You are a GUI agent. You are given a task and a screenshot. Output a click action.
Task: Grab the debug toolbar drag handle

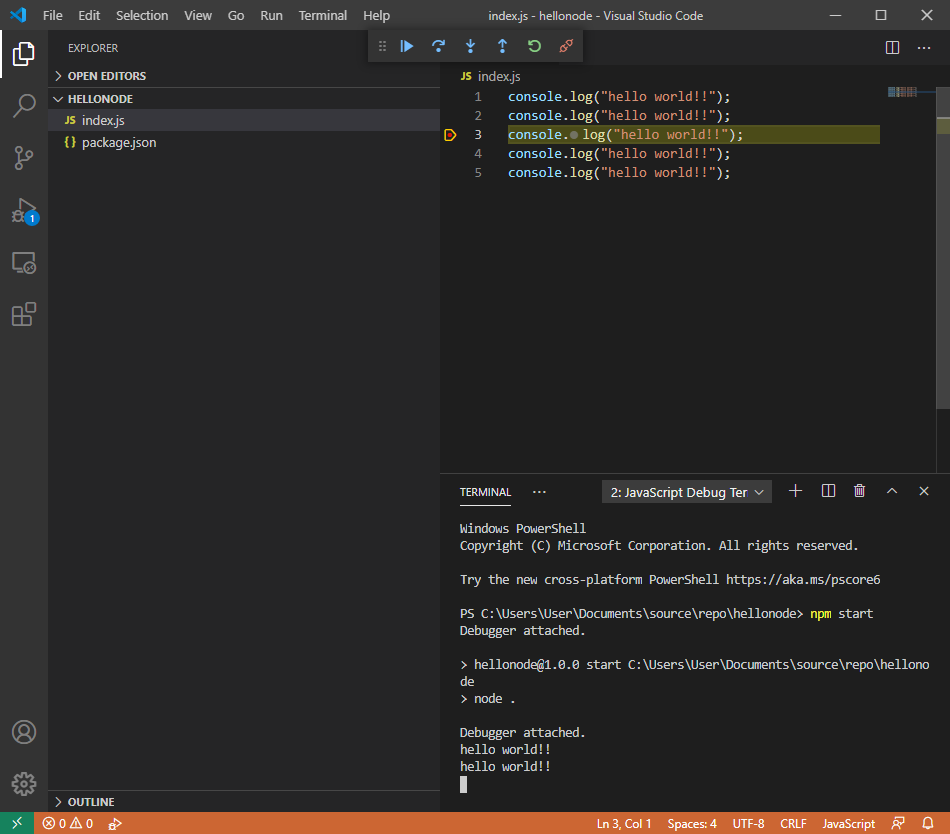pos(382,46)
